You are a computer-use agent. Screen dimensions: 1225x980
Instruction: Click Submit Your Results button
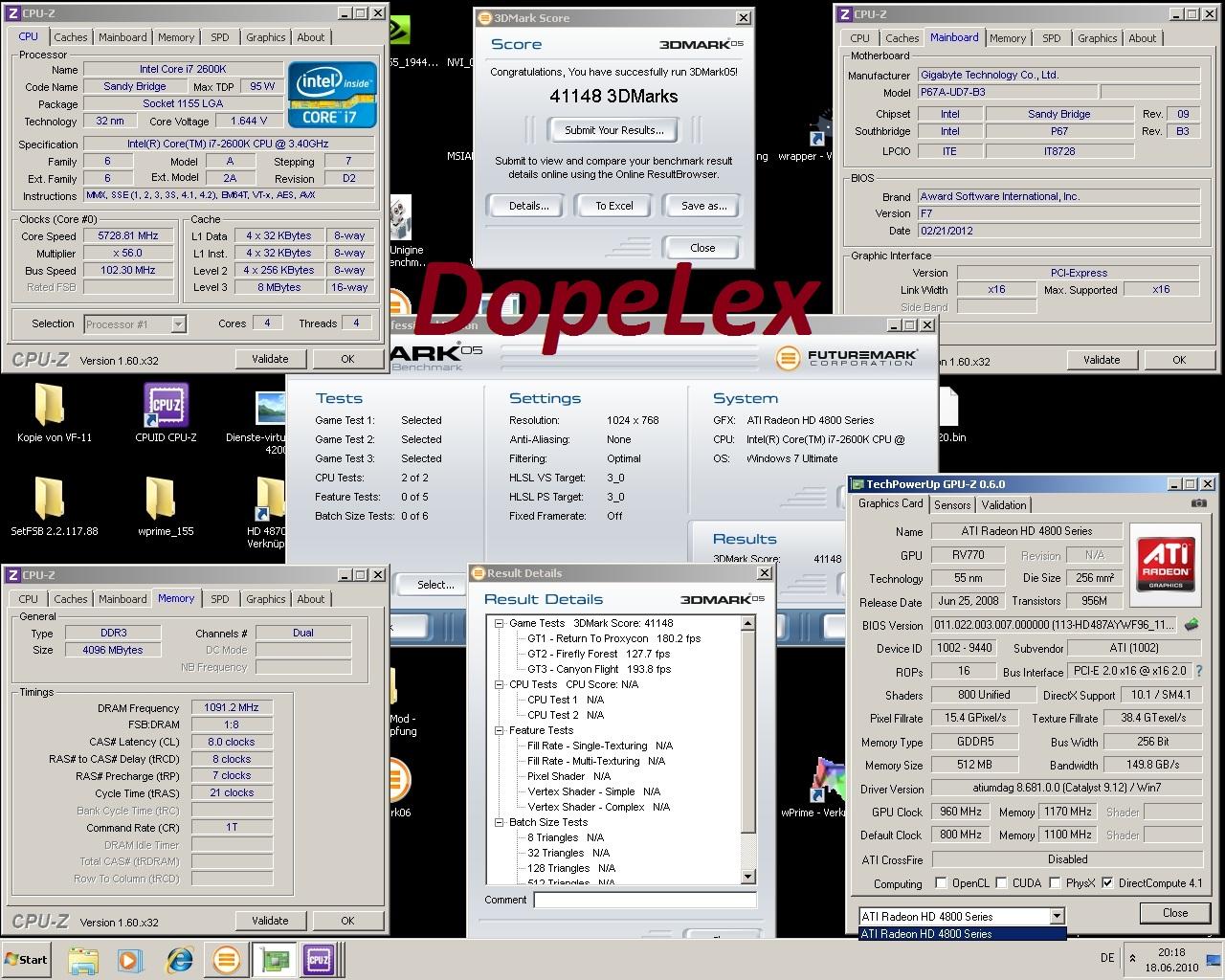[x=613, y=130]
